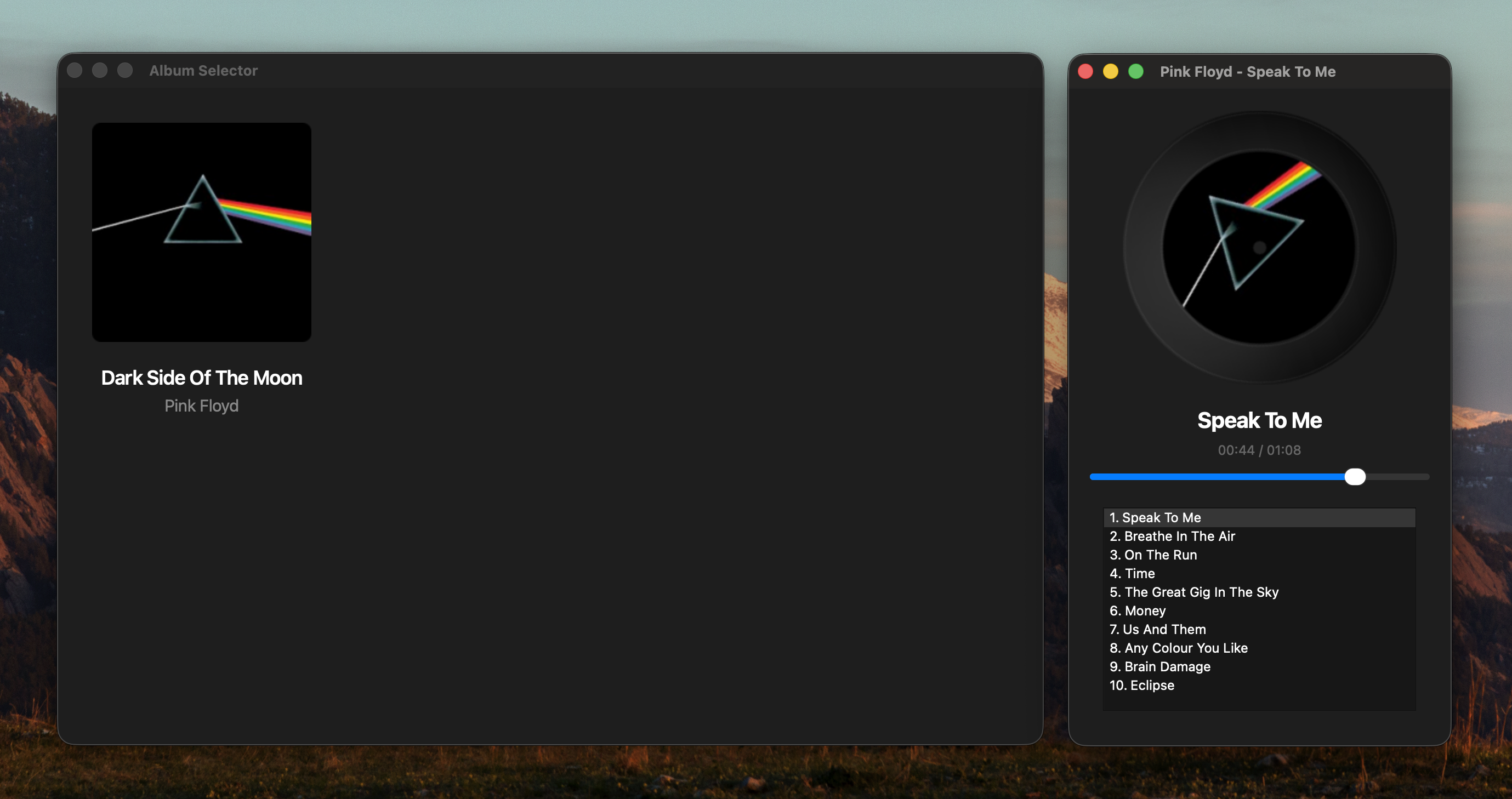
Task: Choose track 8. Any Colour You Like
Action: pos(1179,648)
